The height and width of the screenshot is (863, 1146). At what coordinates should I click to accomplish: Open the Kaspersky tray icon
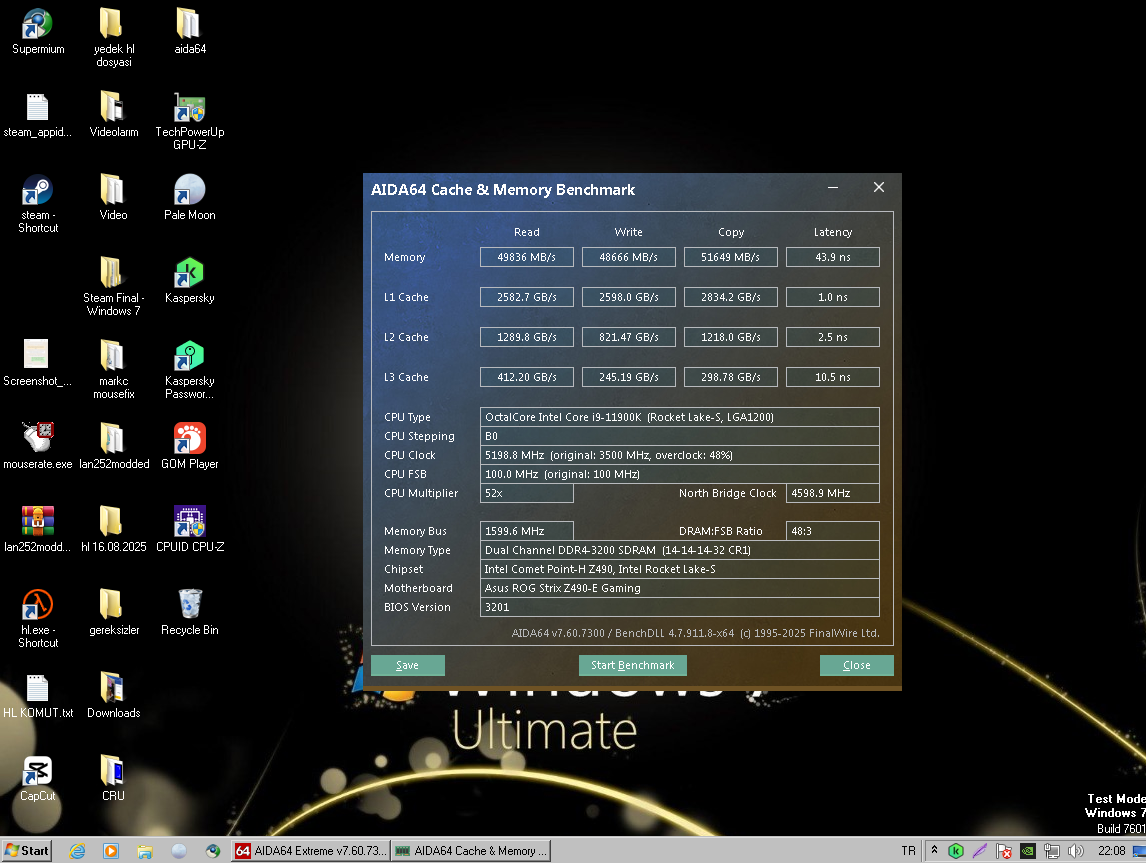(956, 851)
